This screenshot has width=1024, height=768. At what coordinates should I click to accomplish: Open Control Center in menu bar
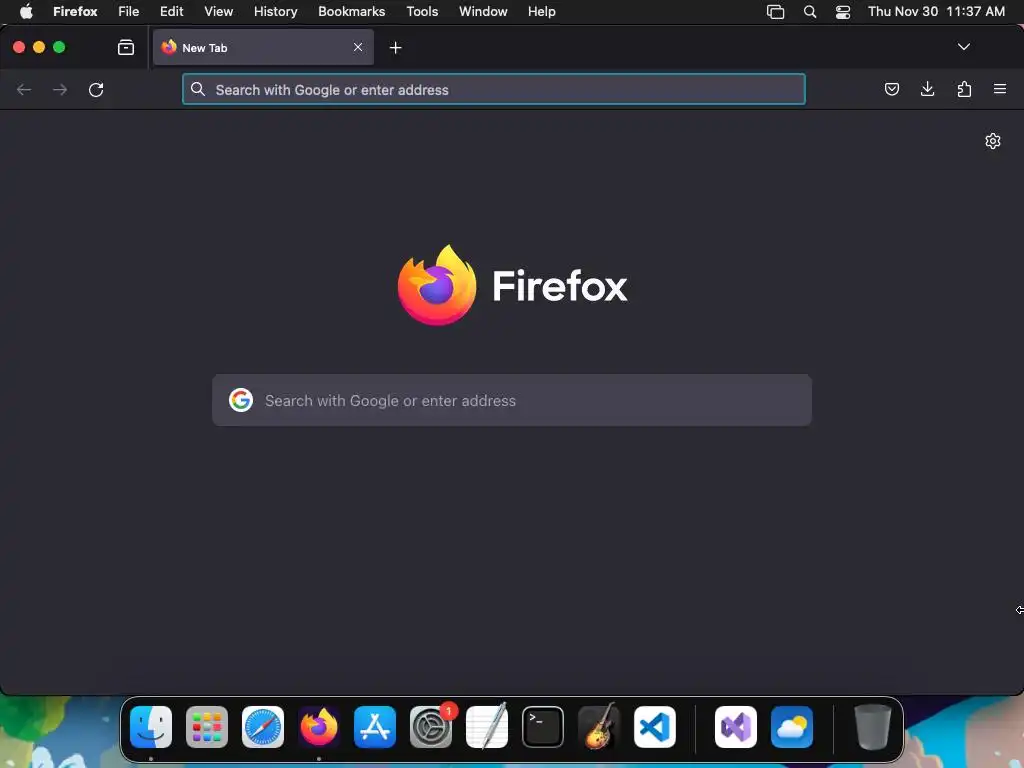(x=843, y=11)
